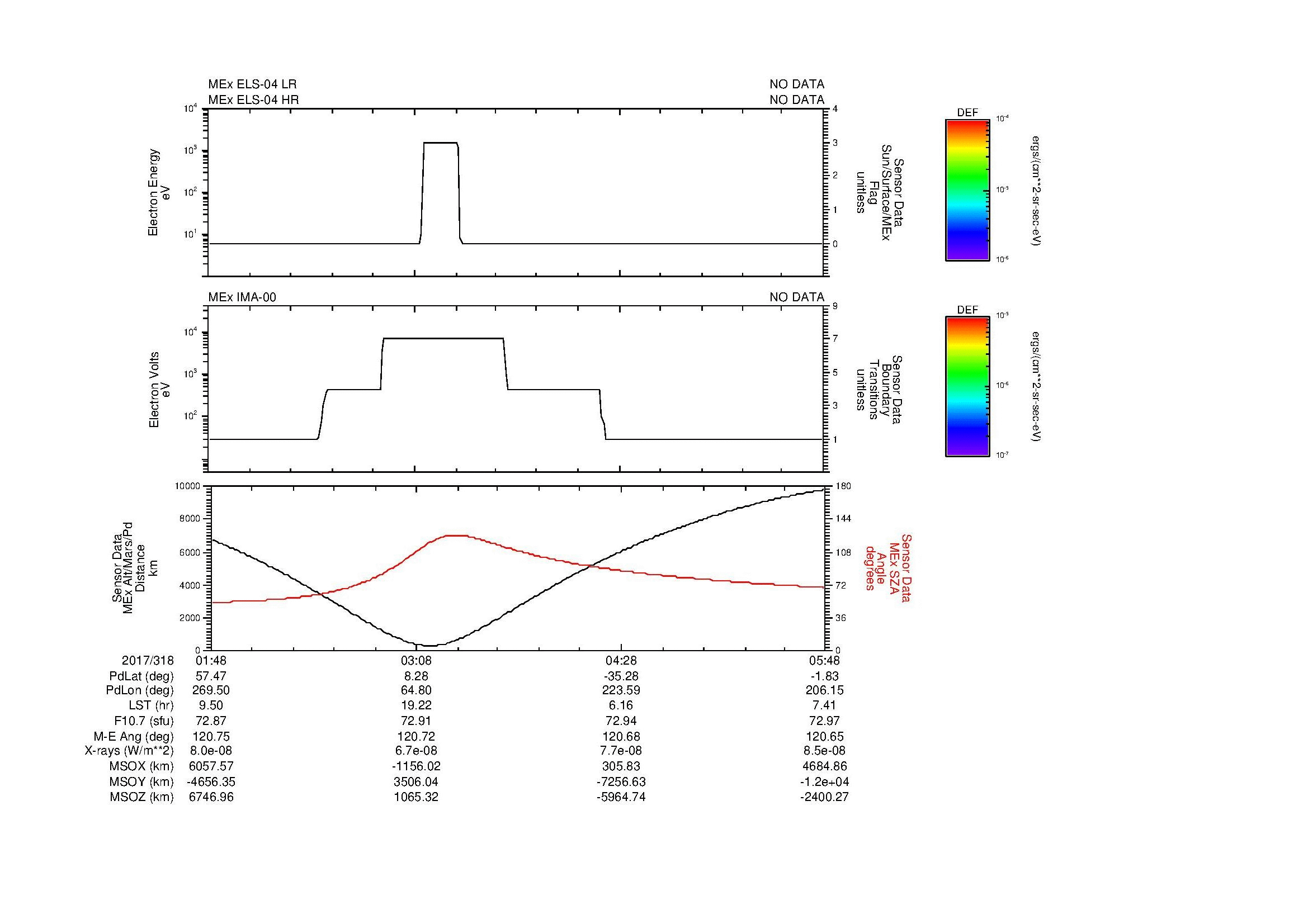The height and width of the screenshot is (924, 1308).
Task: Click the X-rays value 6.7e-08
Action: [x=416, y=751]
